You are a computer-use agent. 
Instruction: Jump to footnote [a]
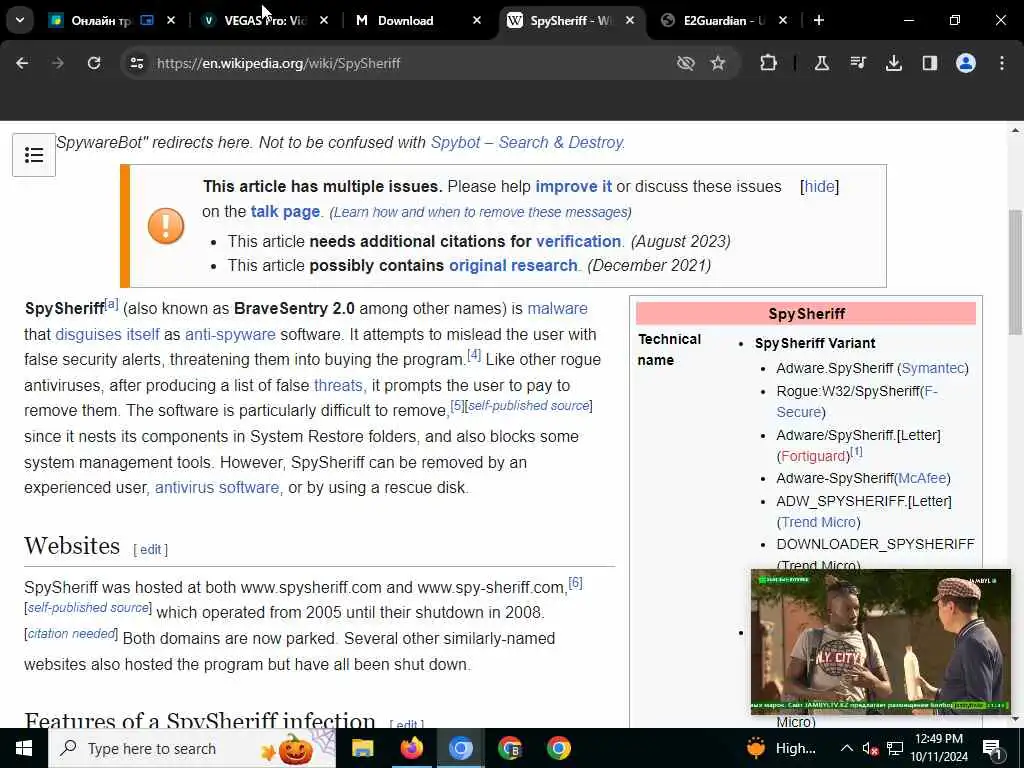tap(112, 304)
